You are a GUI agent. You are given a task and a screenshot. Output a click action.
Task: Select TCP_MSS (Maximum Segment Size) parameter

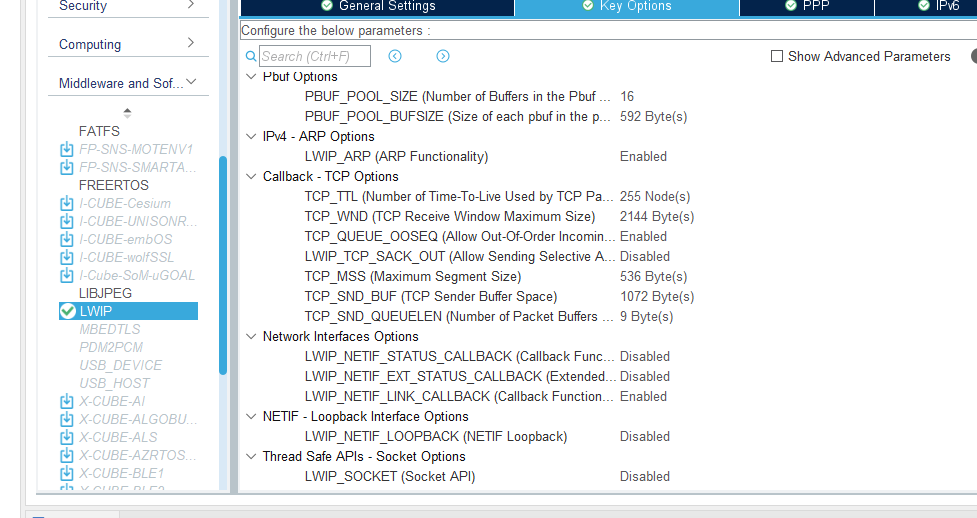click(412, 276)
